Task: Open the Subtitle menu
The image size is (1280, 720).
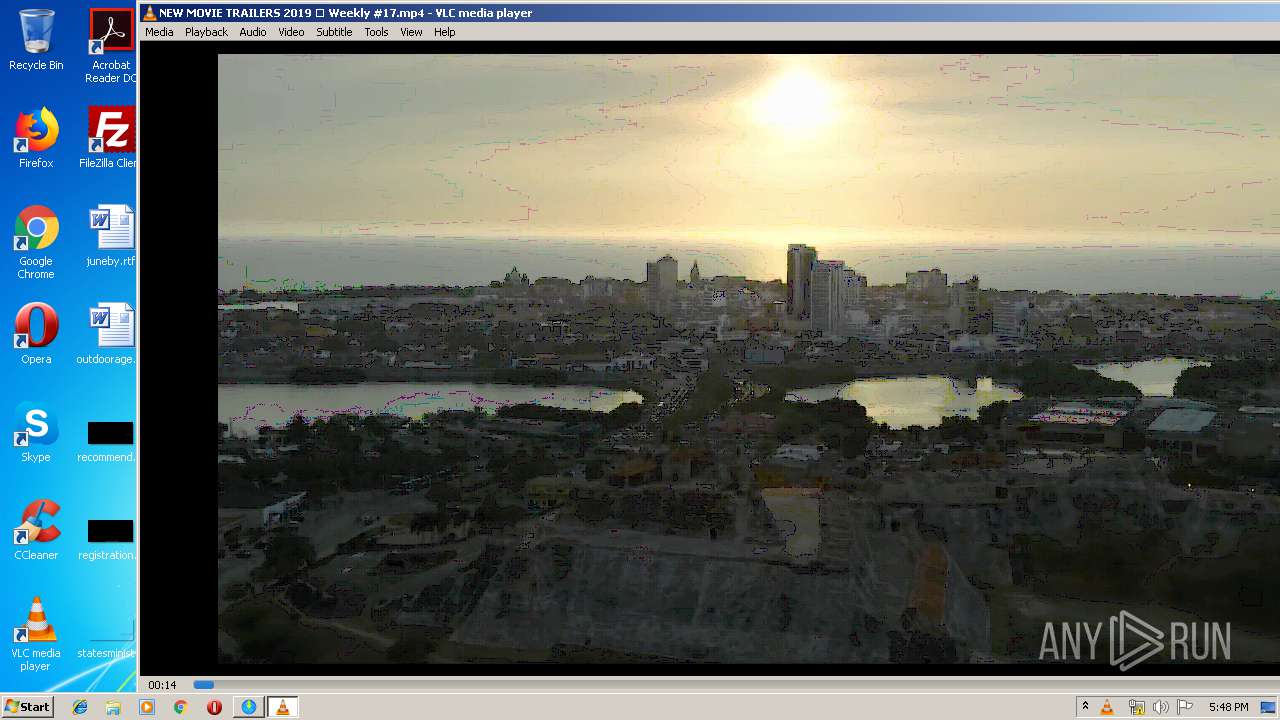Action: coord(334,32)
